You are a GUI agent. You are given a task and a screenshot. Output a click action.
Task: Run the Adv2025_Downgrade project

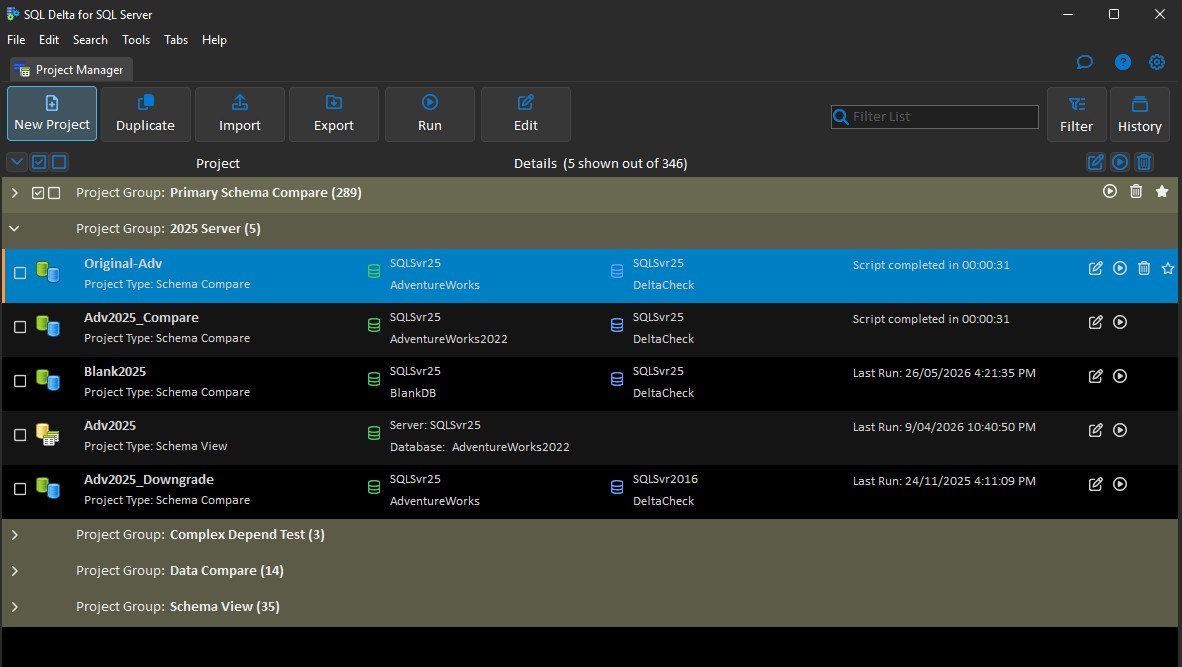(x=1120, y=485)
